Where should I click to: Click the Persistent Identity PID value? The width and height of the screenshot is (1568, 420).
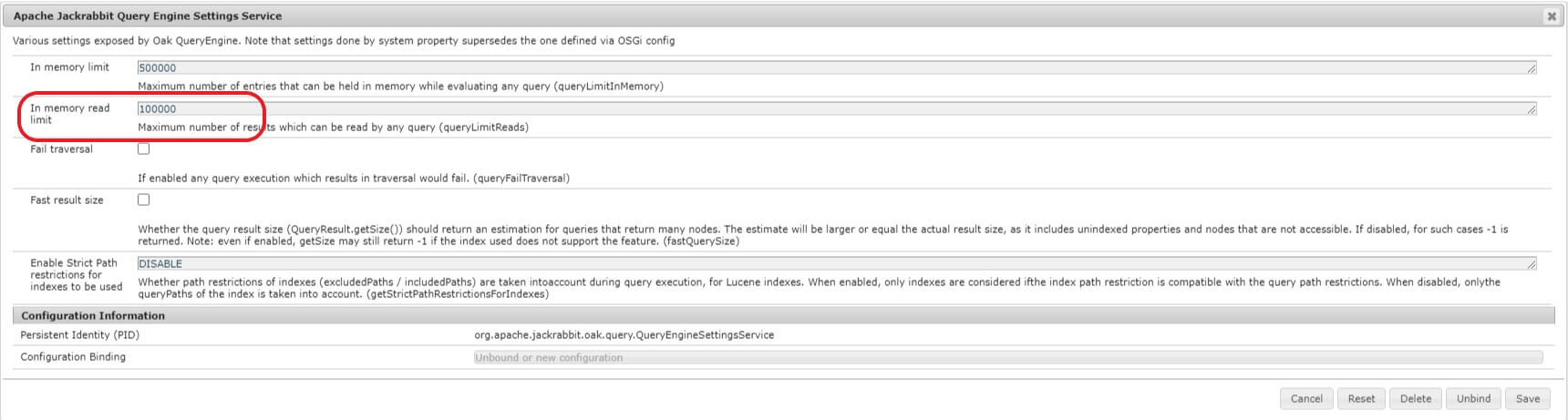(x=624, y=335)
